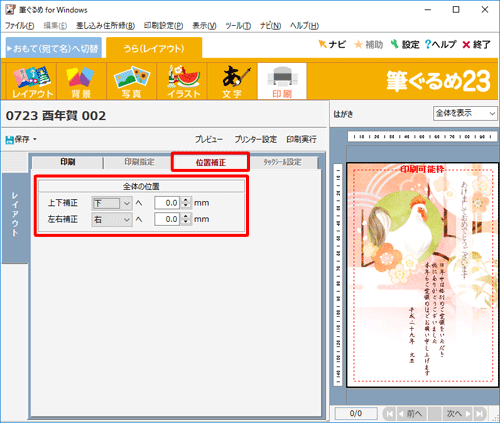Click the 0/0 page counter field
Image resolution: width=500 pixels, height=423 pixels.
click(x=356, y=414)
